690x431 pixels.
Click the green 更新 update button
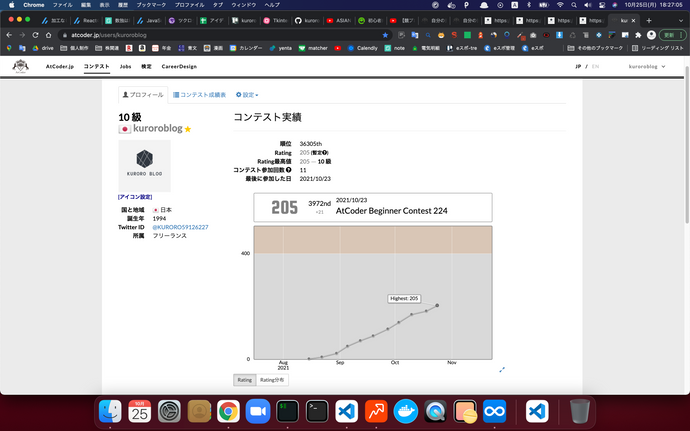[672, 35]
